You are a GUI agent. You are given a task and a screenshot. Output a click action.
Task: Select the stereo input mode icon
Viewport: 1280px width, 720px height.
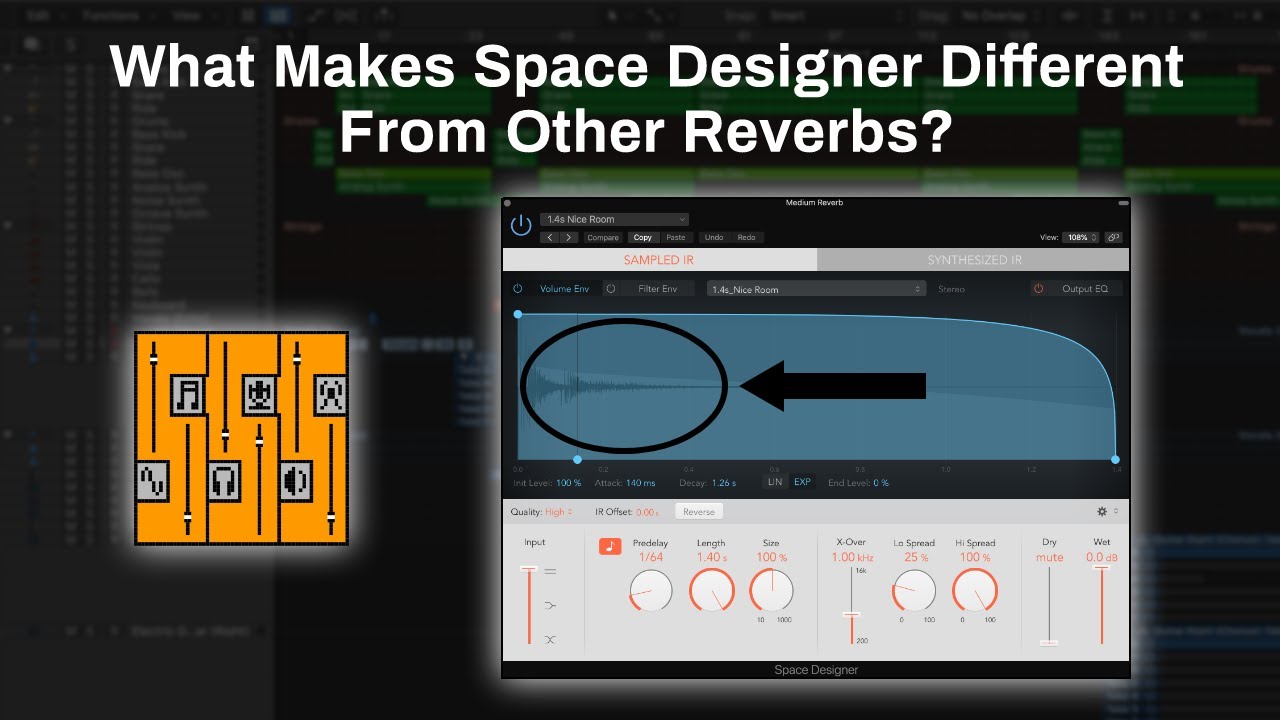[550, 571]
